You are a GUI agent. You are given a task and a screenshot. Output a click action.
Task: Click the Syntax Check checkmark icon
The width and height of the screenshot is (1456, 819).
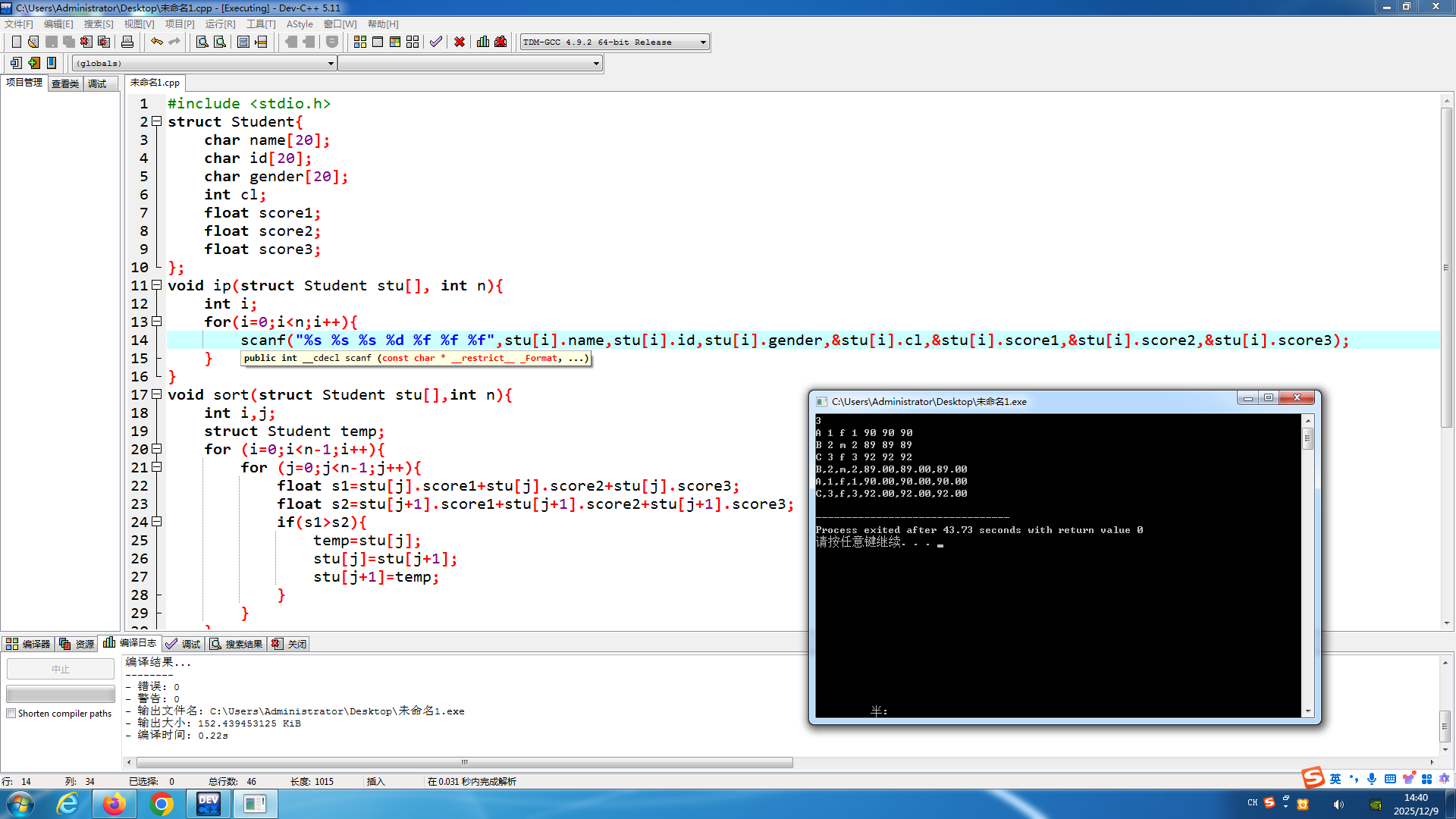pyautogui.click(x=435, y=42)
